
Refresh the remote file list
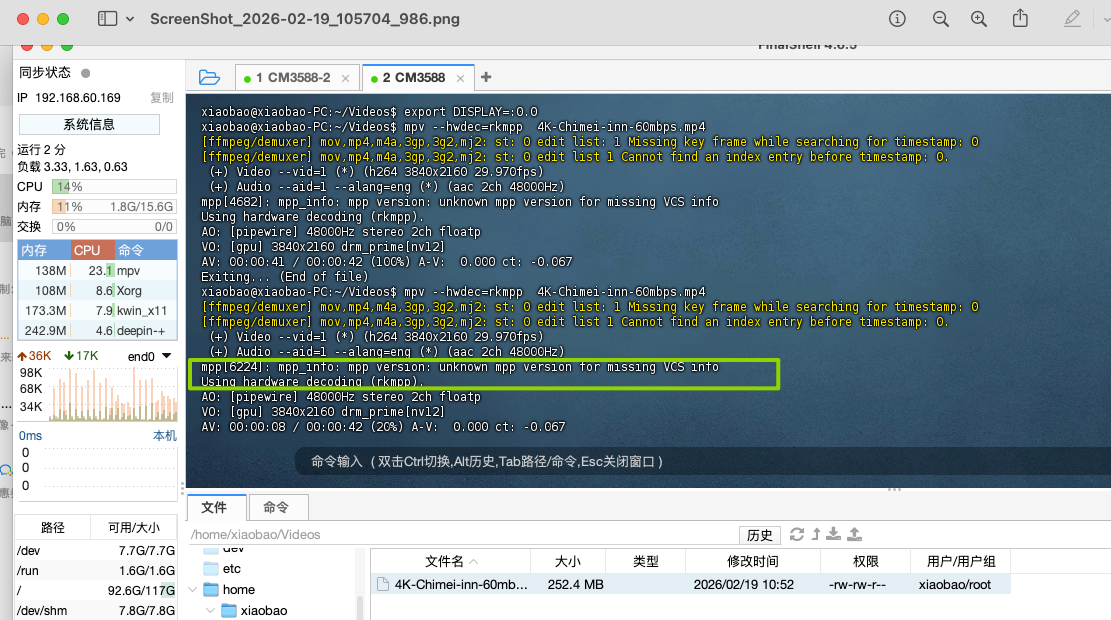click(797, 534)
